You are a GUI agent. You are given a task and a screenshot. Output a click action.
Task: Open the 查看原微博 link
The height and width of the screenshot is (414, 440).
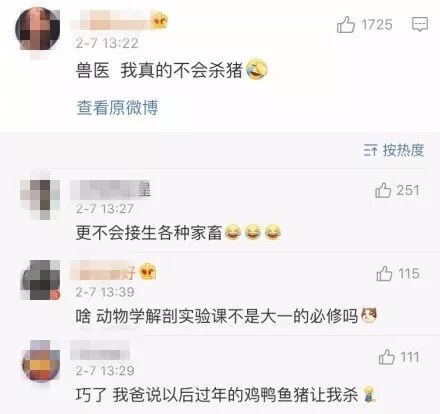click(117, 107)
